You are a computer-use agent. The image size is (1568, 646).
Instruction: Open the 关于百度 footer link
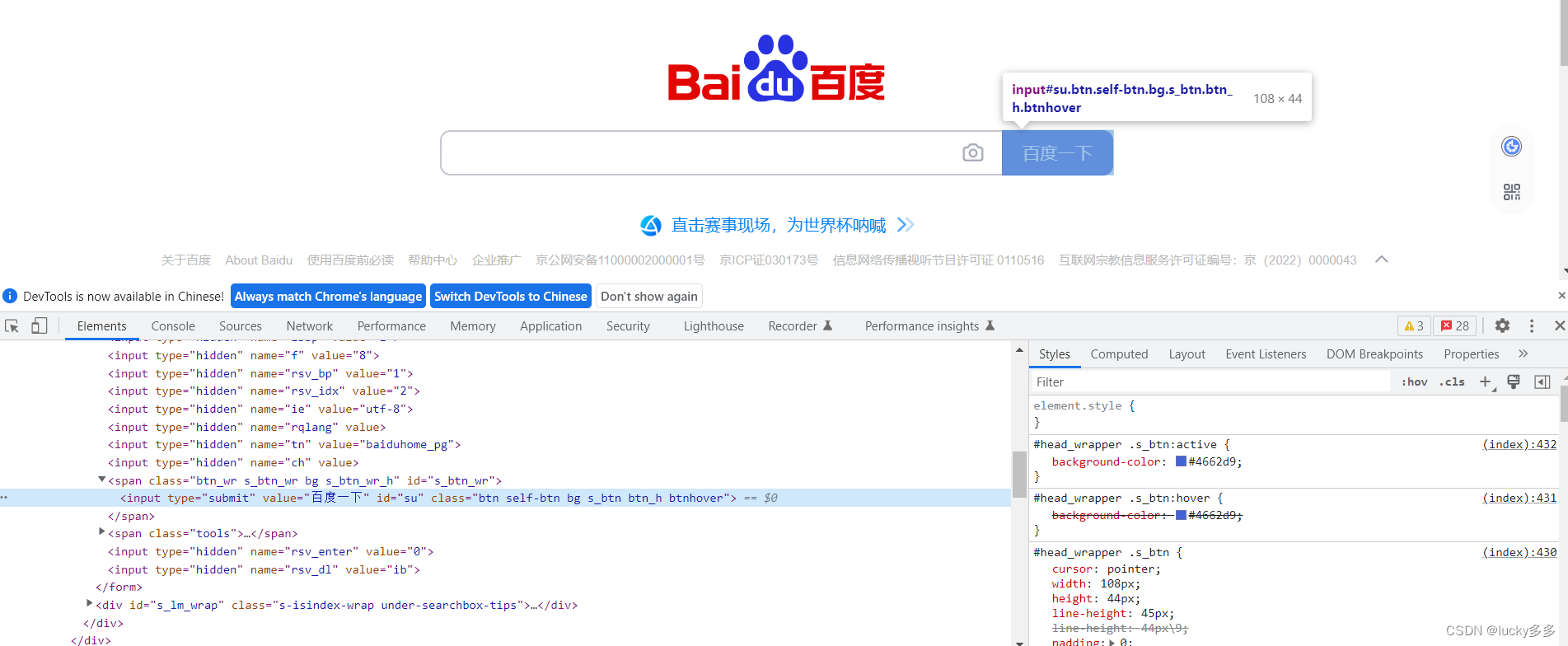click(186, 260)
